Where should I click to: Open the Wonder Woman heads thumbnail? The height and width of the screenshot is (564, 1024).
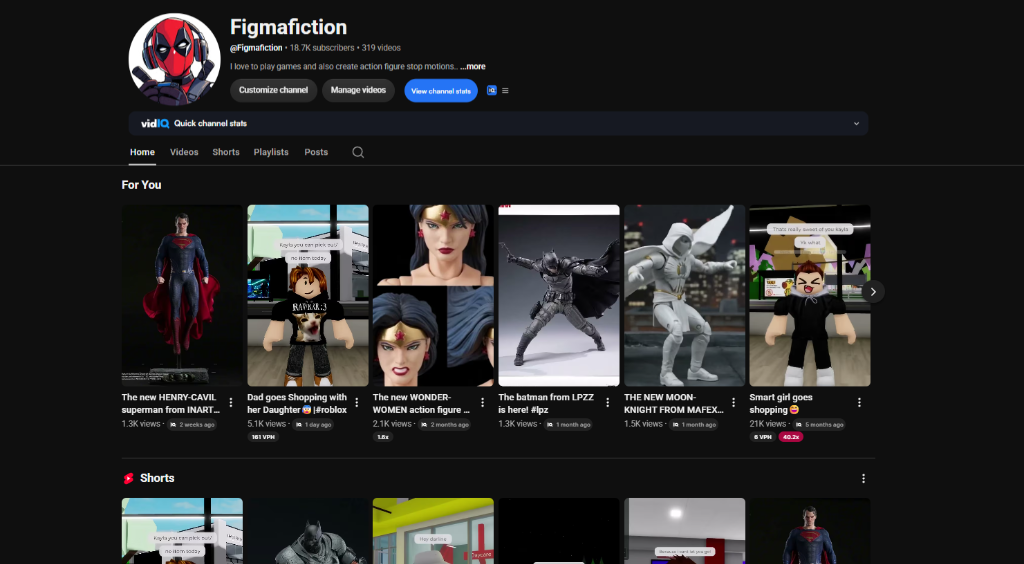coord(433,296)
